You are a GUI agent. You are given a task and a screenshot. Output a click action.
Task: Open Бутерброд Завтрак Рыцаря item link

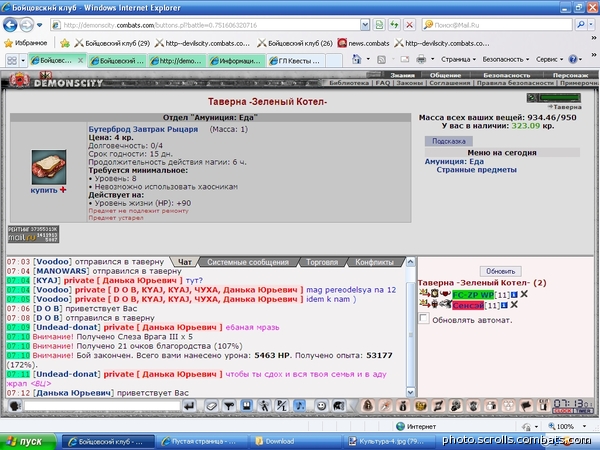pyautogui.click(x=143, y=129)
